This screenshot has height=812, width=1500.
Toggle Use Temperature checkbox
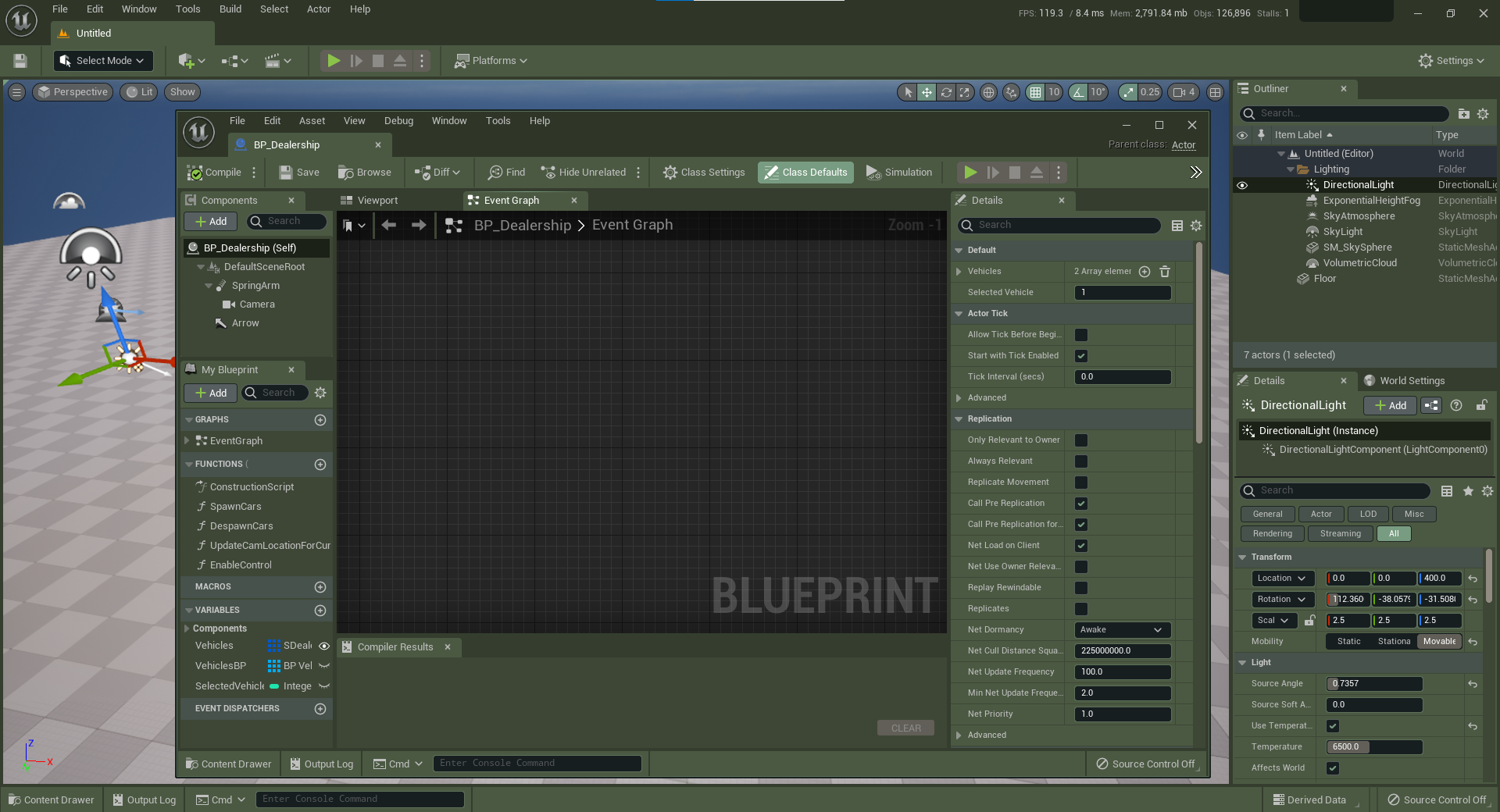(1333, 726)
